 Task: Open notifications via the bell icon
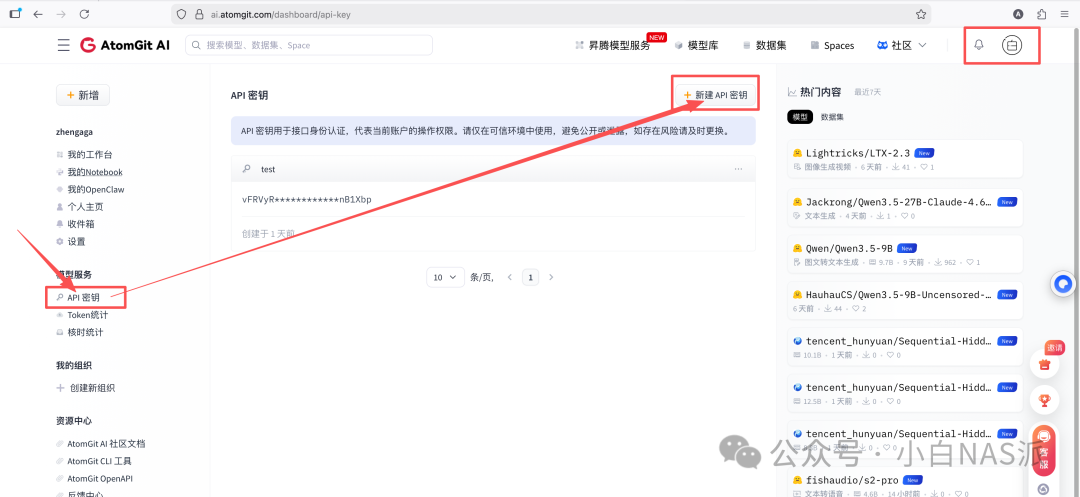(978, 45)
